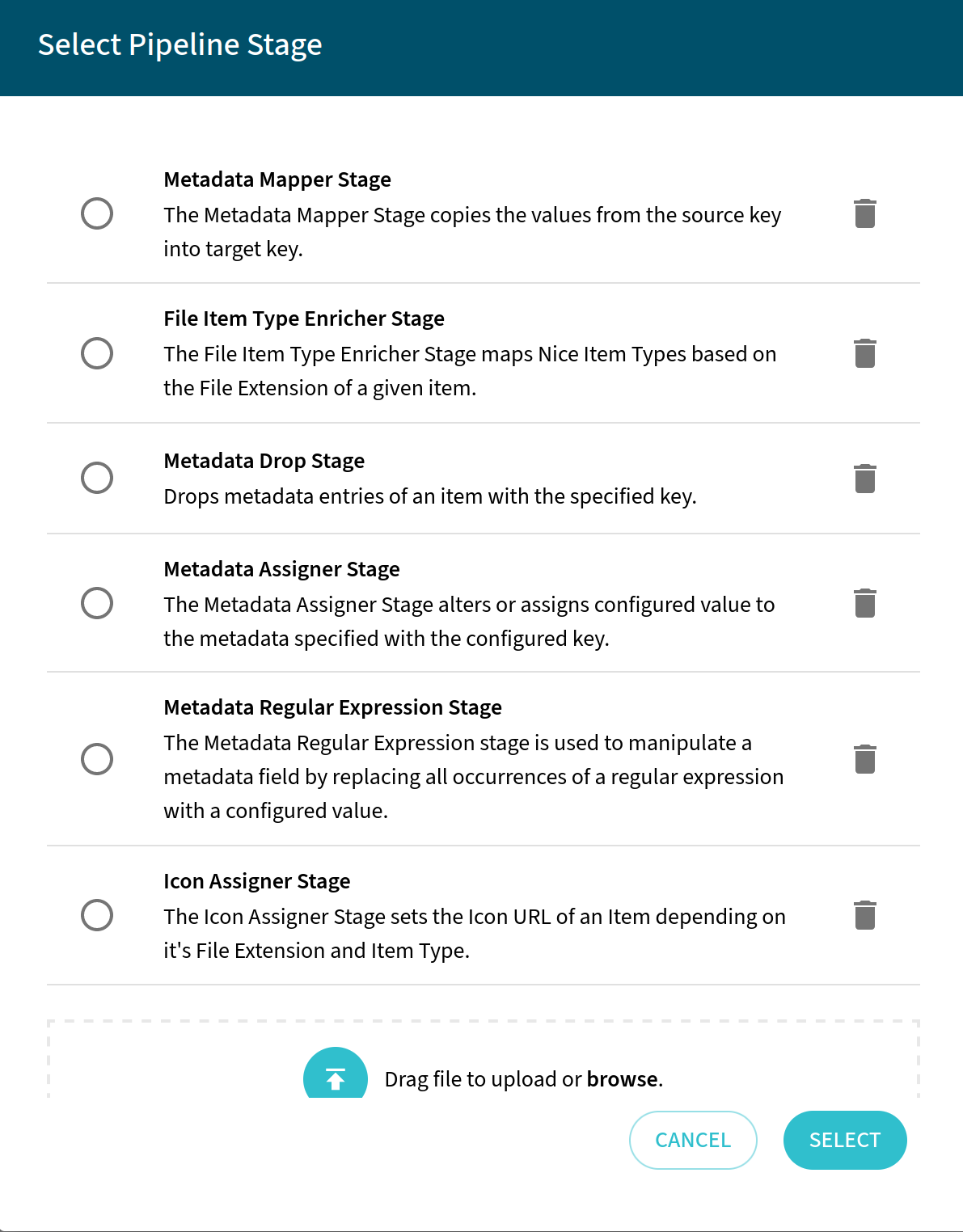Click the Icon Assigner Stage description text
Viewport: 963px width, 1232px height.
(x=475, y=933)
